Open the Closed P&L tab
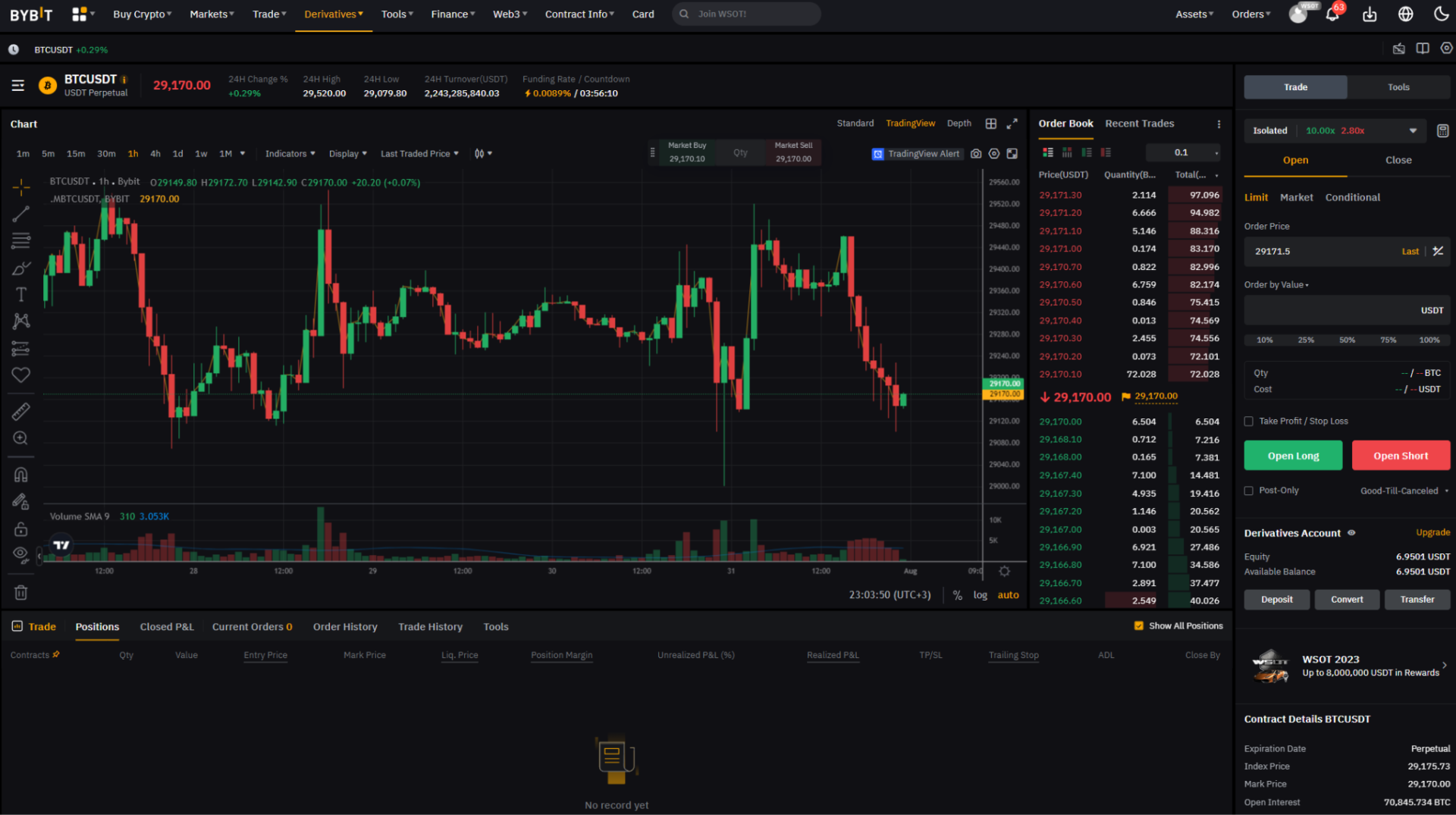Image resolution: width=1456 pixels, height=815 pixels. coord(167,626)
